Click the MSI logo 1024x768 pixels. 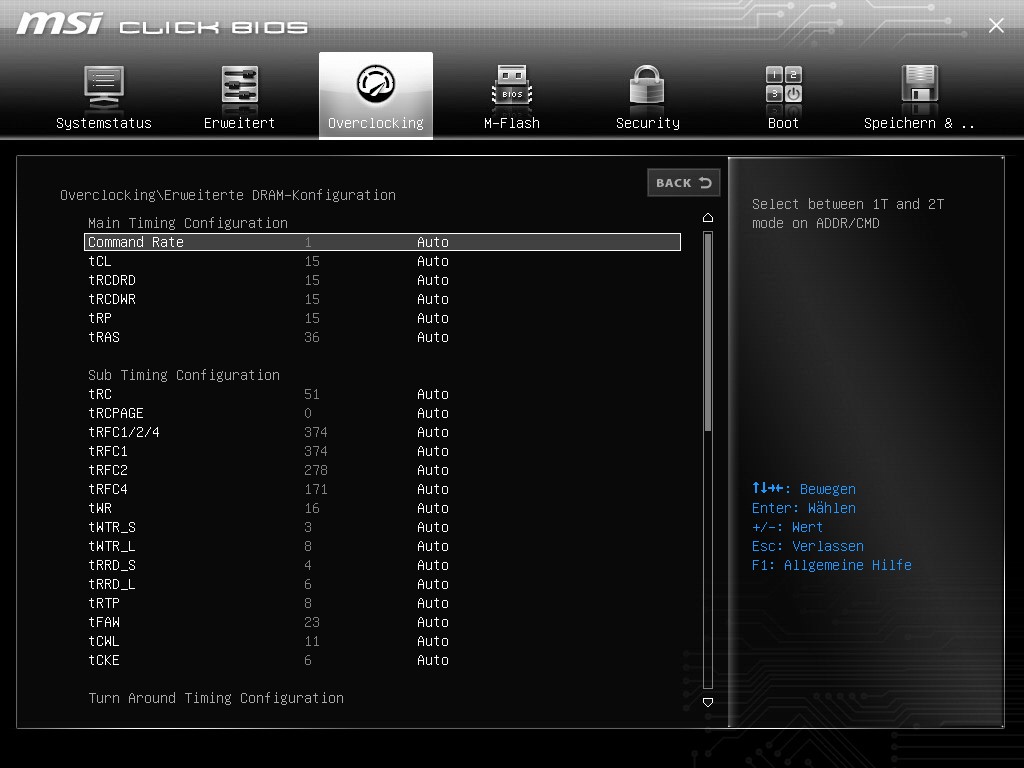59,24
